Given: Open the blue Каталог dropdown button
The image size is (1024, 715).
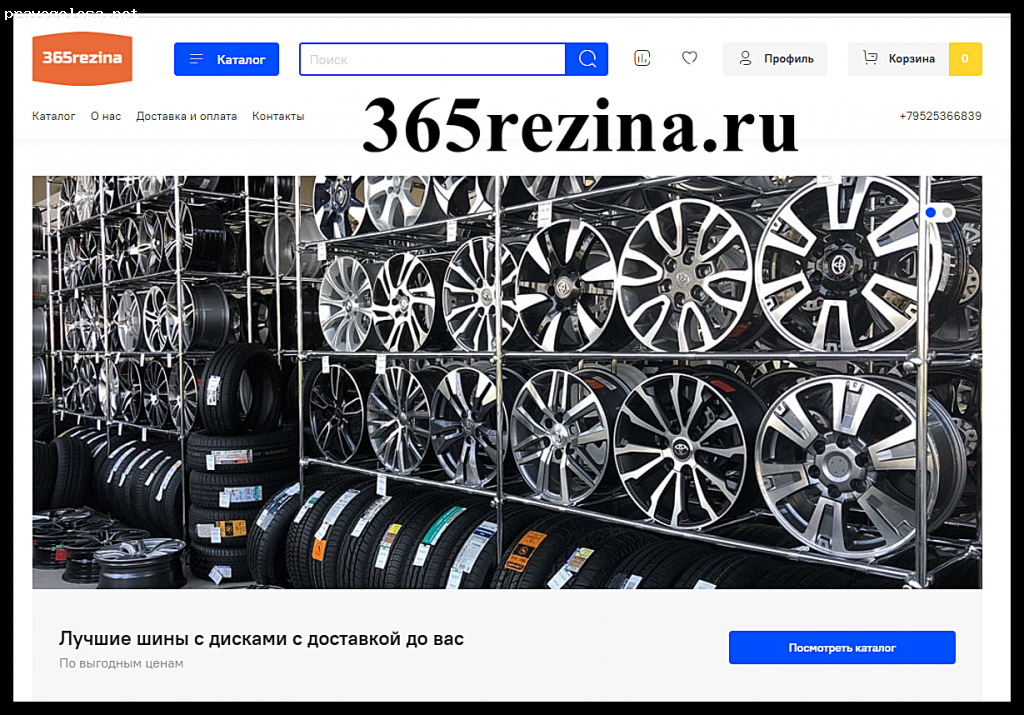Looking at the screenshot, I should [226, 59].
